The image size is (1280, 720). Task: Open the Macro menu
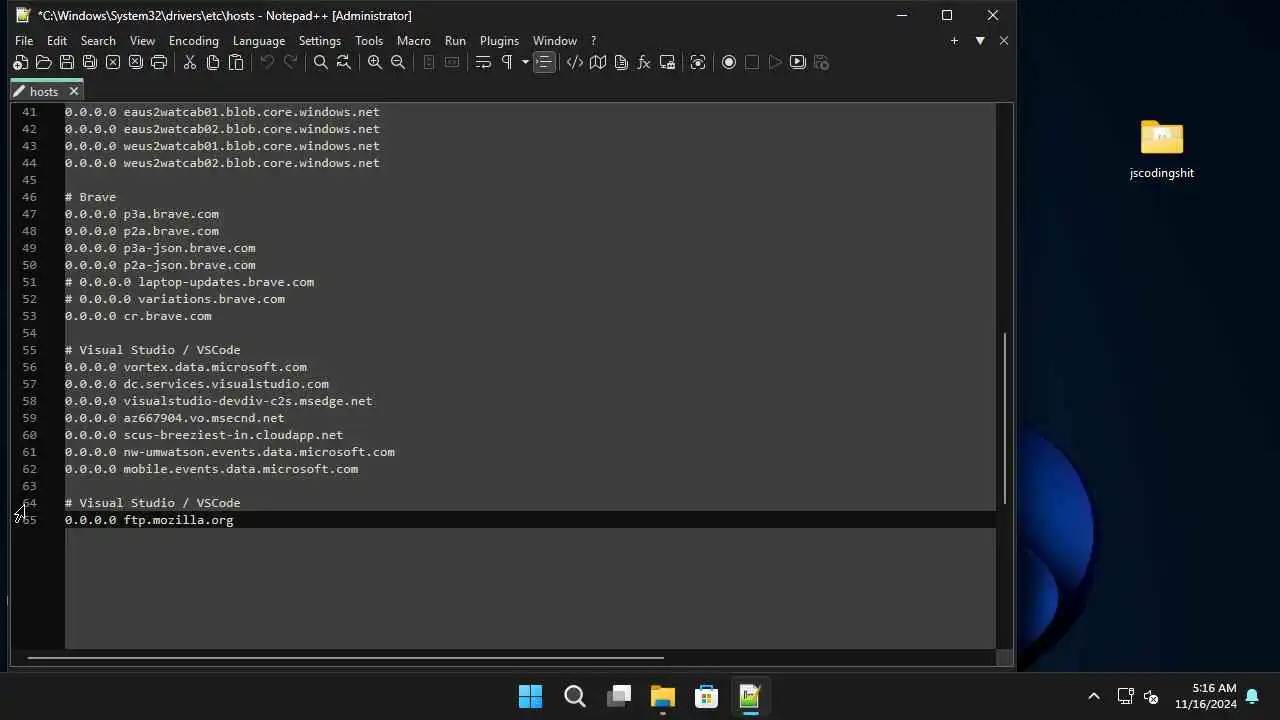point(414,41)
